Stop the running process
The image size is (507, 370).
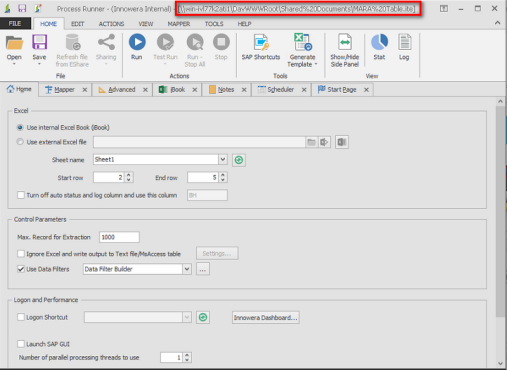point(221,47)
